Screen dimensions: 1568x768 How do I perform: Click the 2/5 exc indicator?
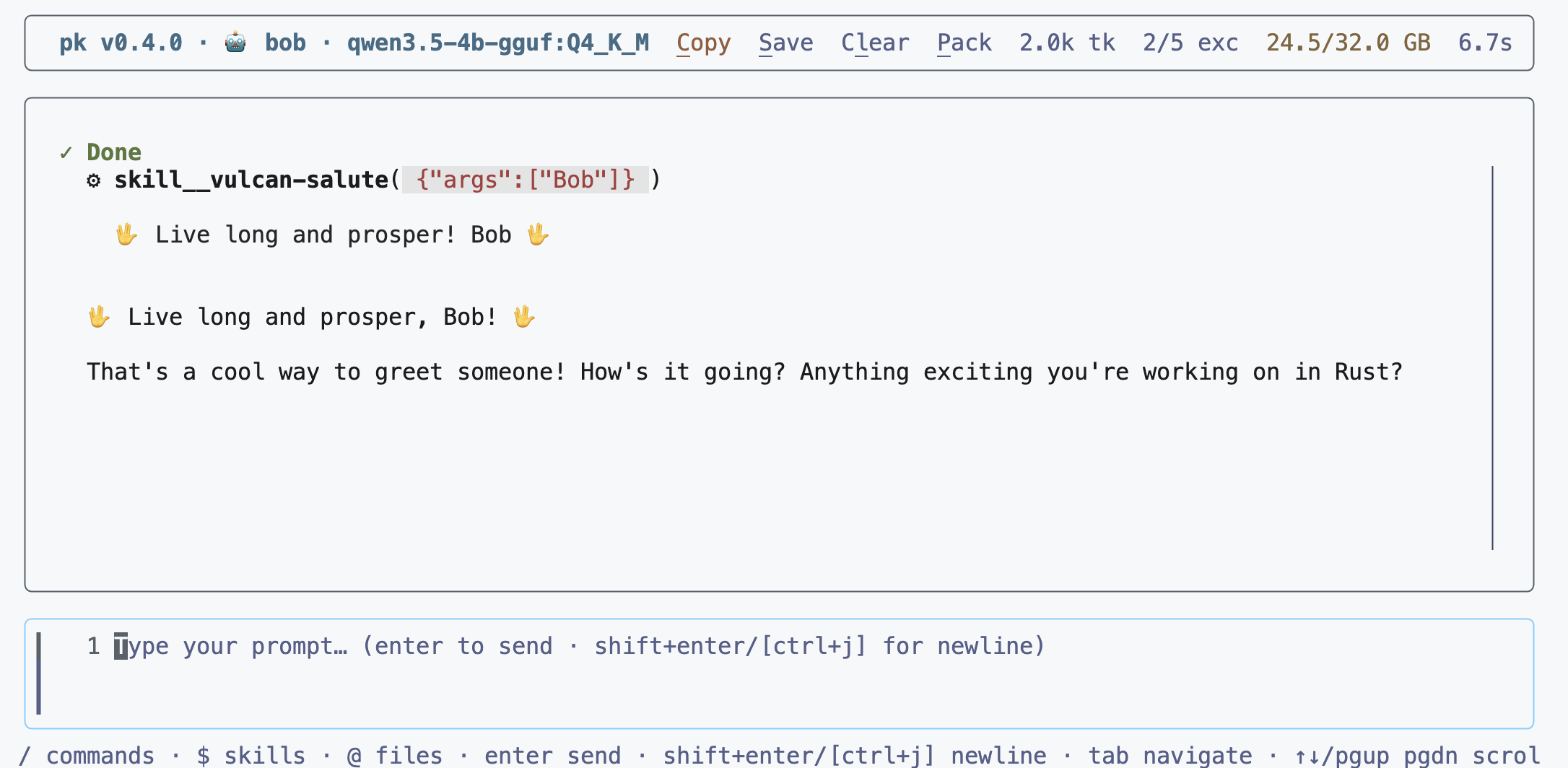pos(1191,43)
